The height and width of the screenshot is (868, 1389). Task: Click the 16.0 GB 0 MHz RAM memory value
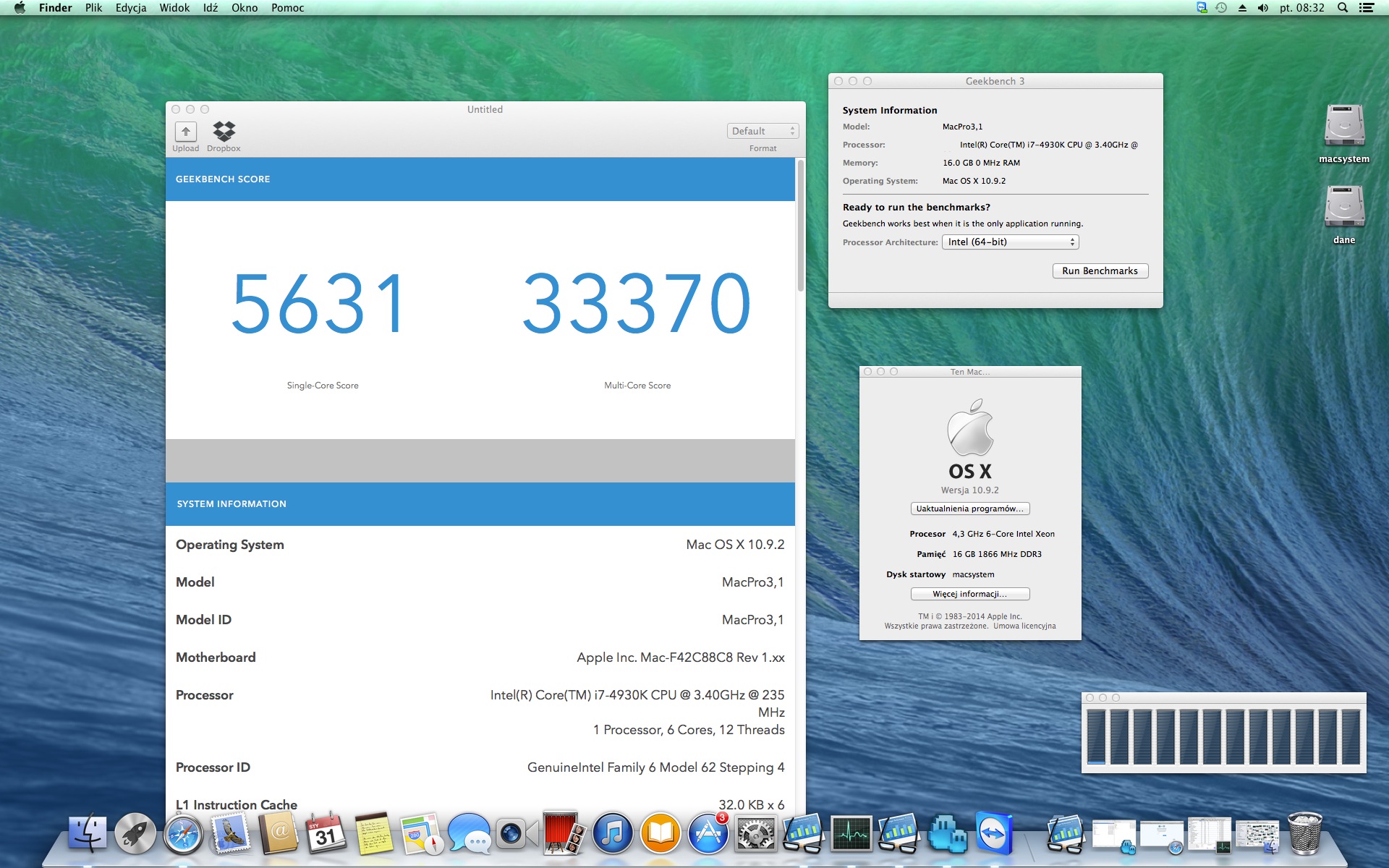point(981,163)
